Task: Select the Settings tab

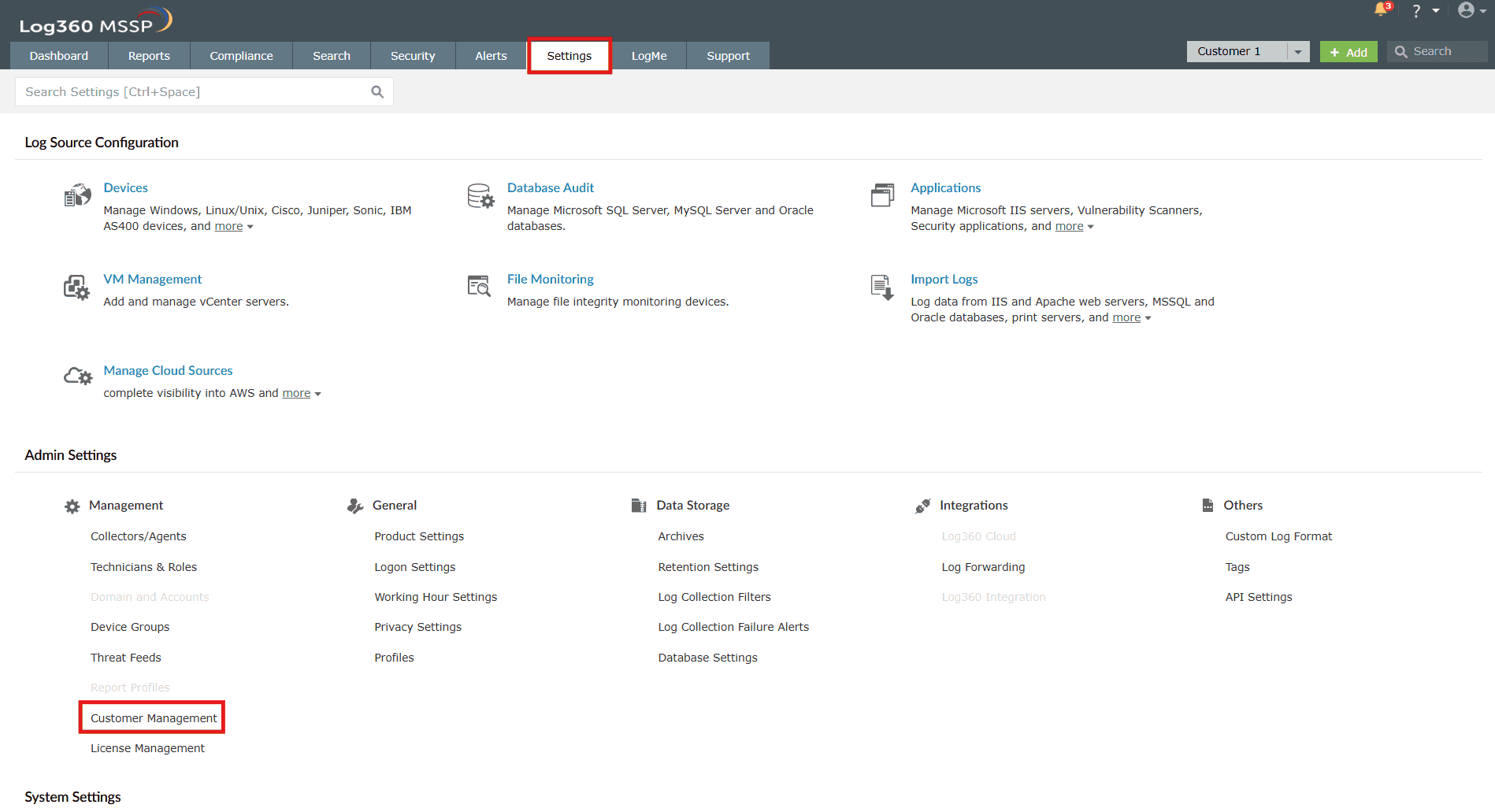Action: 569,56
